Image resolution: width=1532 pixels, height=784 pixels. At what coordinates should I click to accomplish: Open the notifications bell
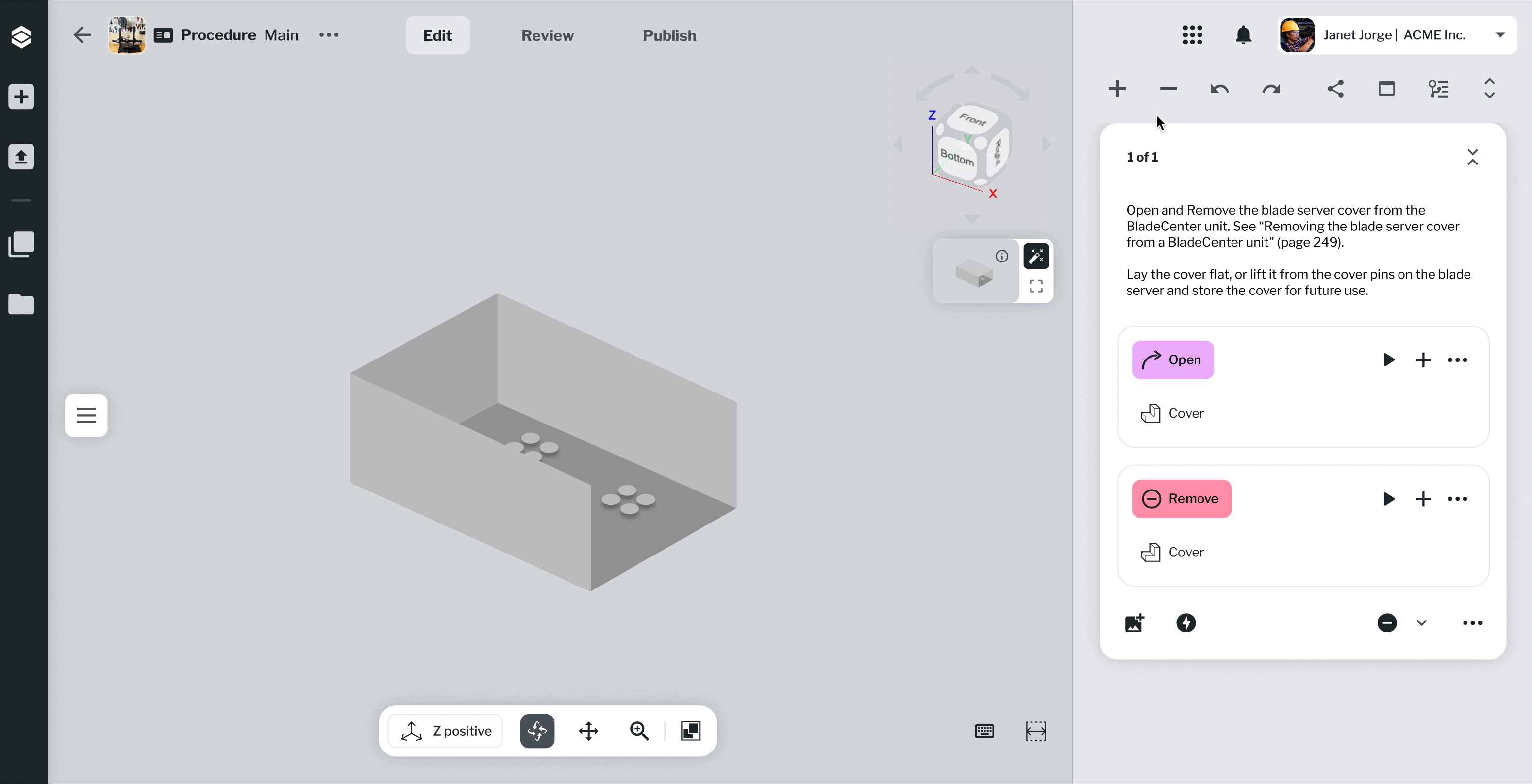tap(1243, 35)
